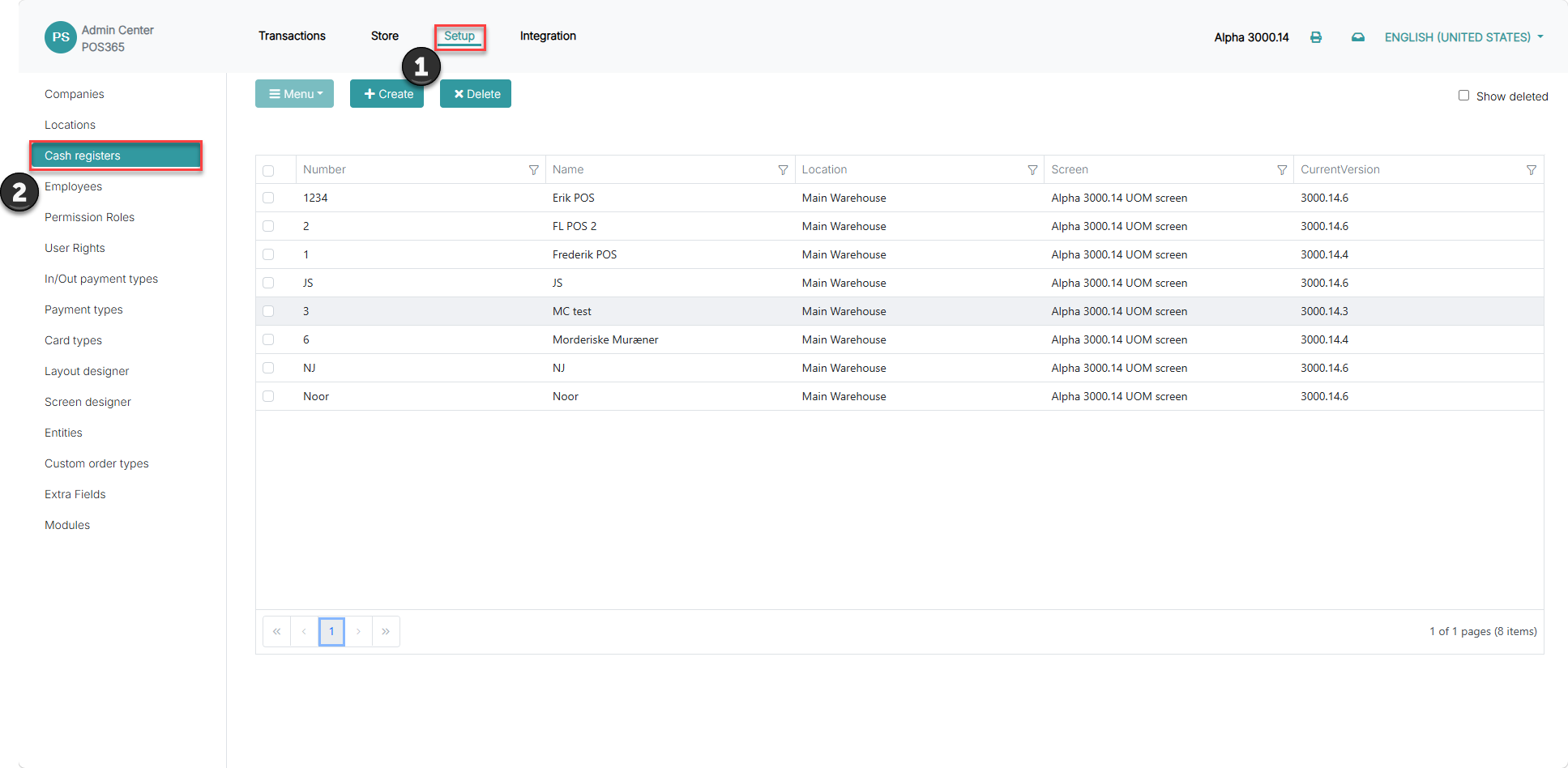
Task: Open the Name column filter icon
Action: pyautogui.click(x=783, y=170)
